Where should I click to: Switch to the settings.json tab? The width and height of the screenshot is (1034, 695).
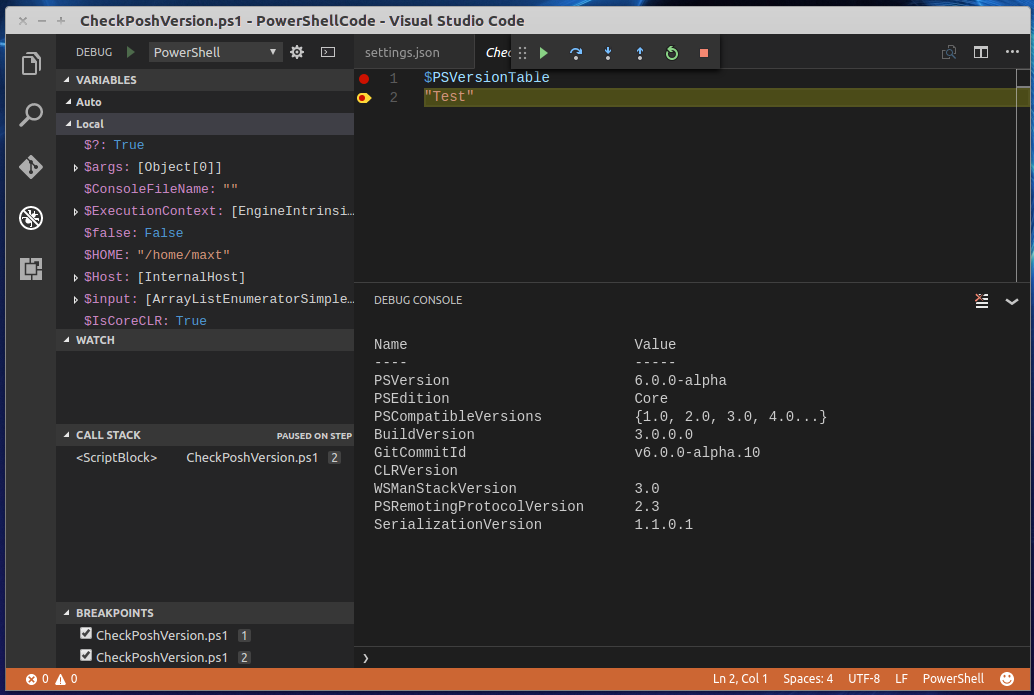pyautogui.click(x=402, y=53)
